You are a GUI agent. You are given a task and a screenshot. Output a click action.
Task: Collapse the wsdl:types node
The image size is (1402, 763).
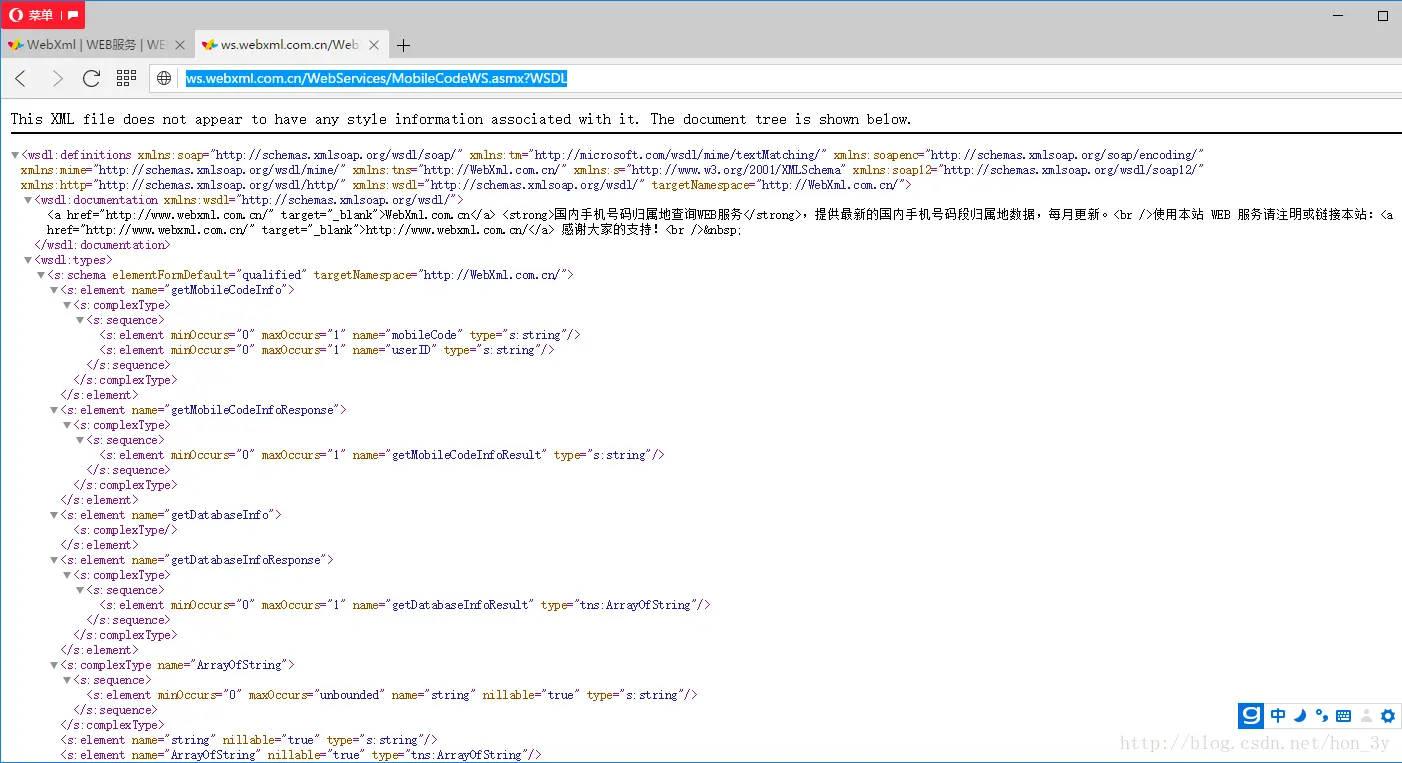coord(28,260)
